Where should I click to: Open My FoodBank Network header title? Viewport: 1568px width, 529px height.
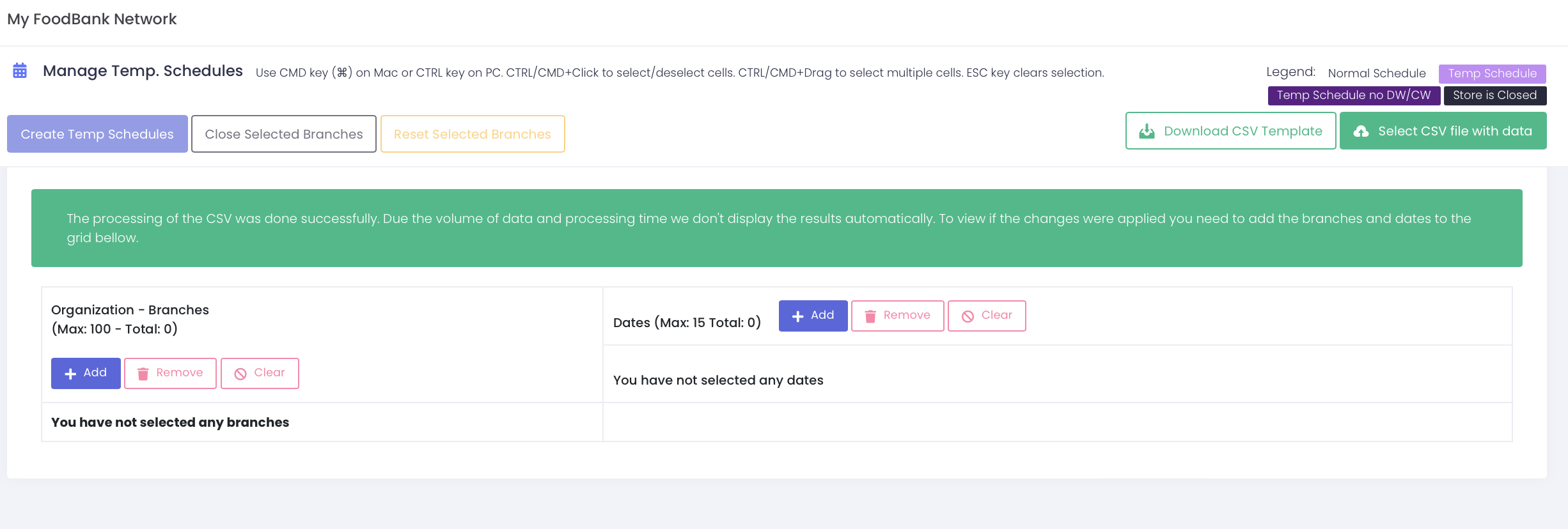[x=92, y=19]
